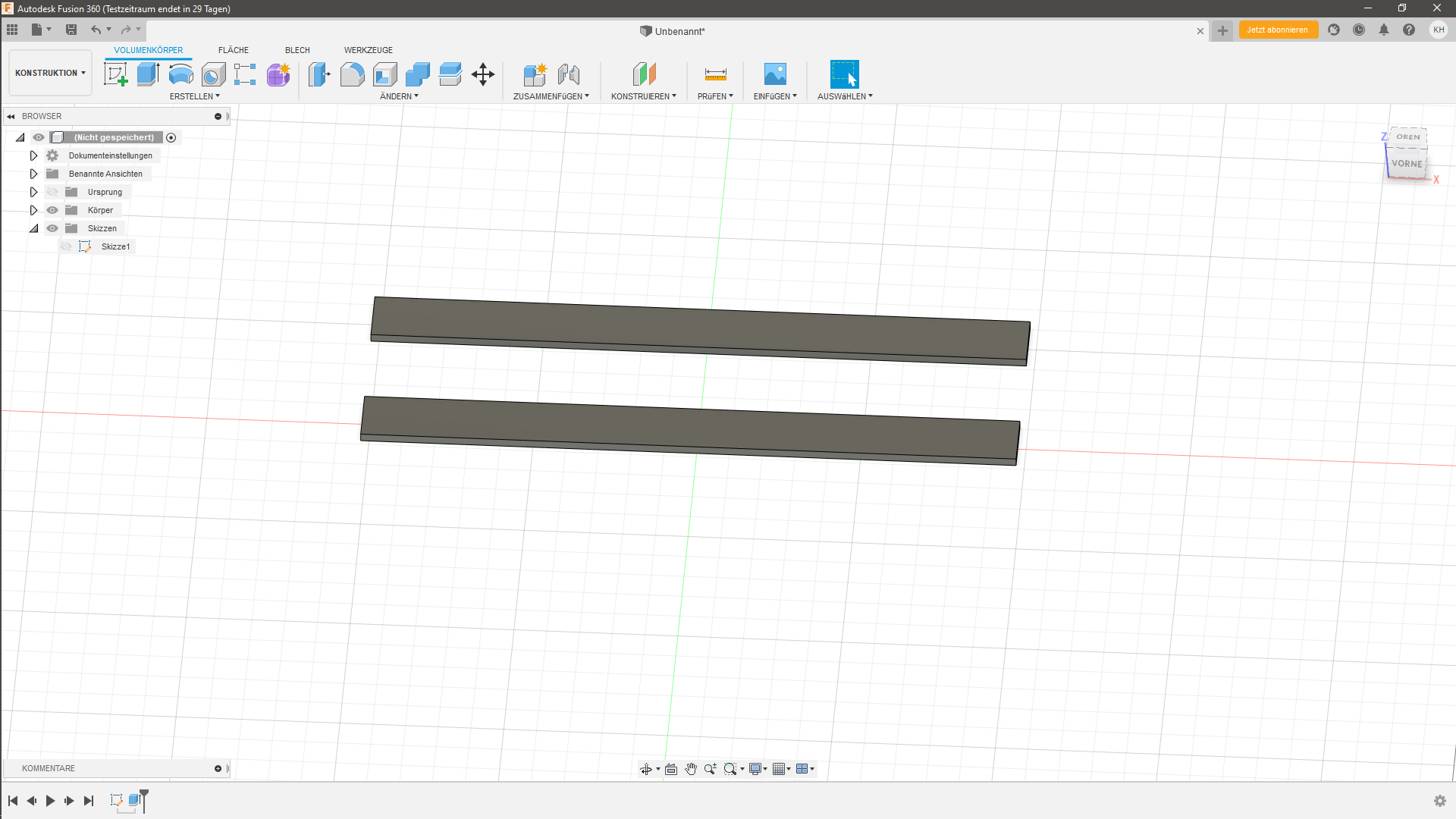1456x819 pixels.
Task: Open the WERKZEUGE ribbon tab
Action: pos(368,50)
